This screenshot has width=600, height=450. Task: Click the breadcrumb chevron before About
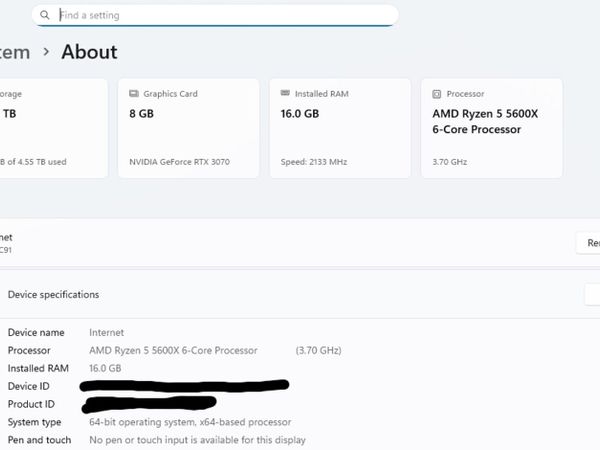point(46,53)
